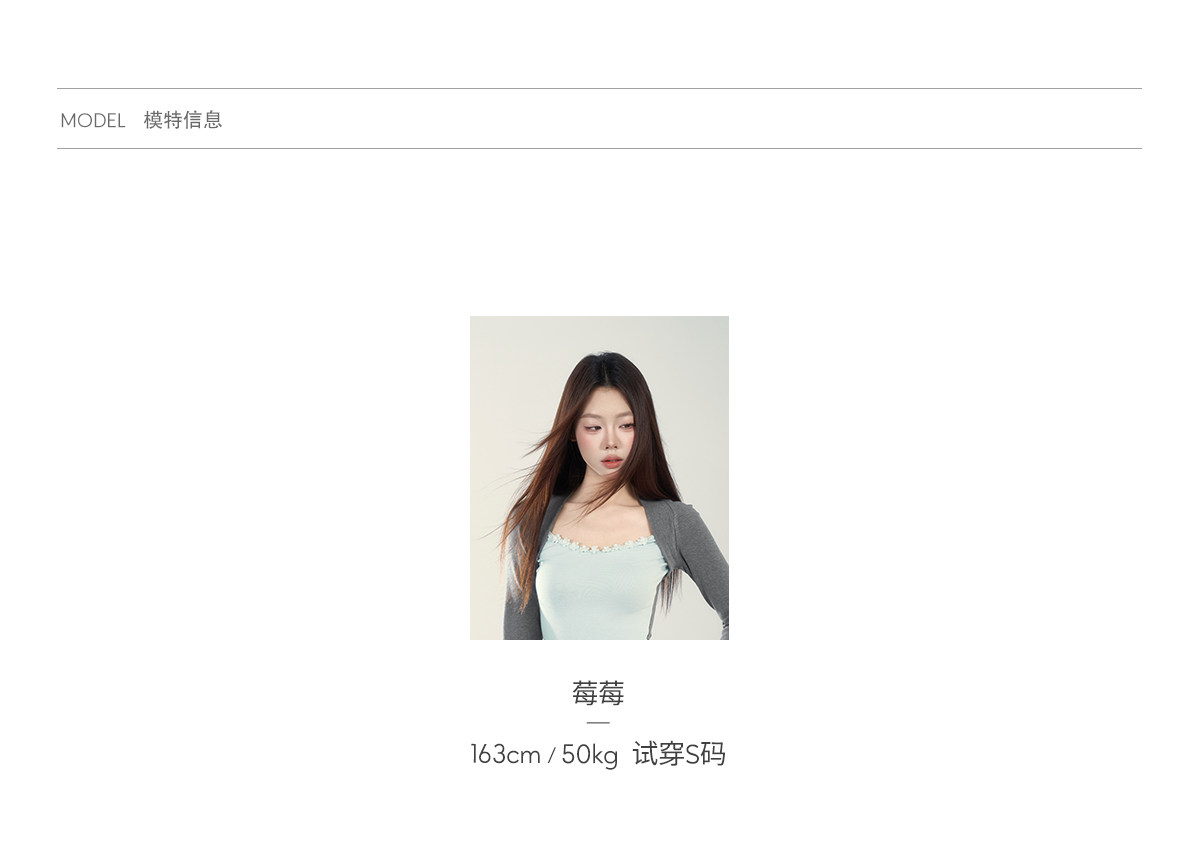The height and width of the screenshot is (857, 1200).
Task: Click the slash between 163cm and 50kg
Action: (551, 756)
